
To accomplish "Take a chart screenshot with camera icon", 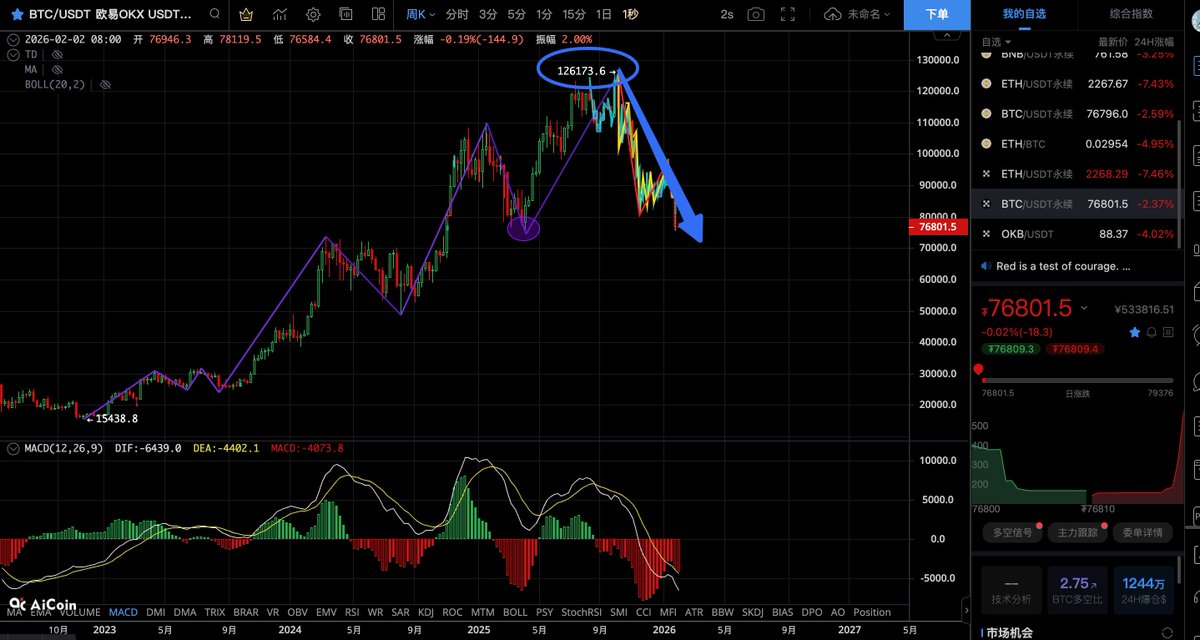I will (757, 15).
